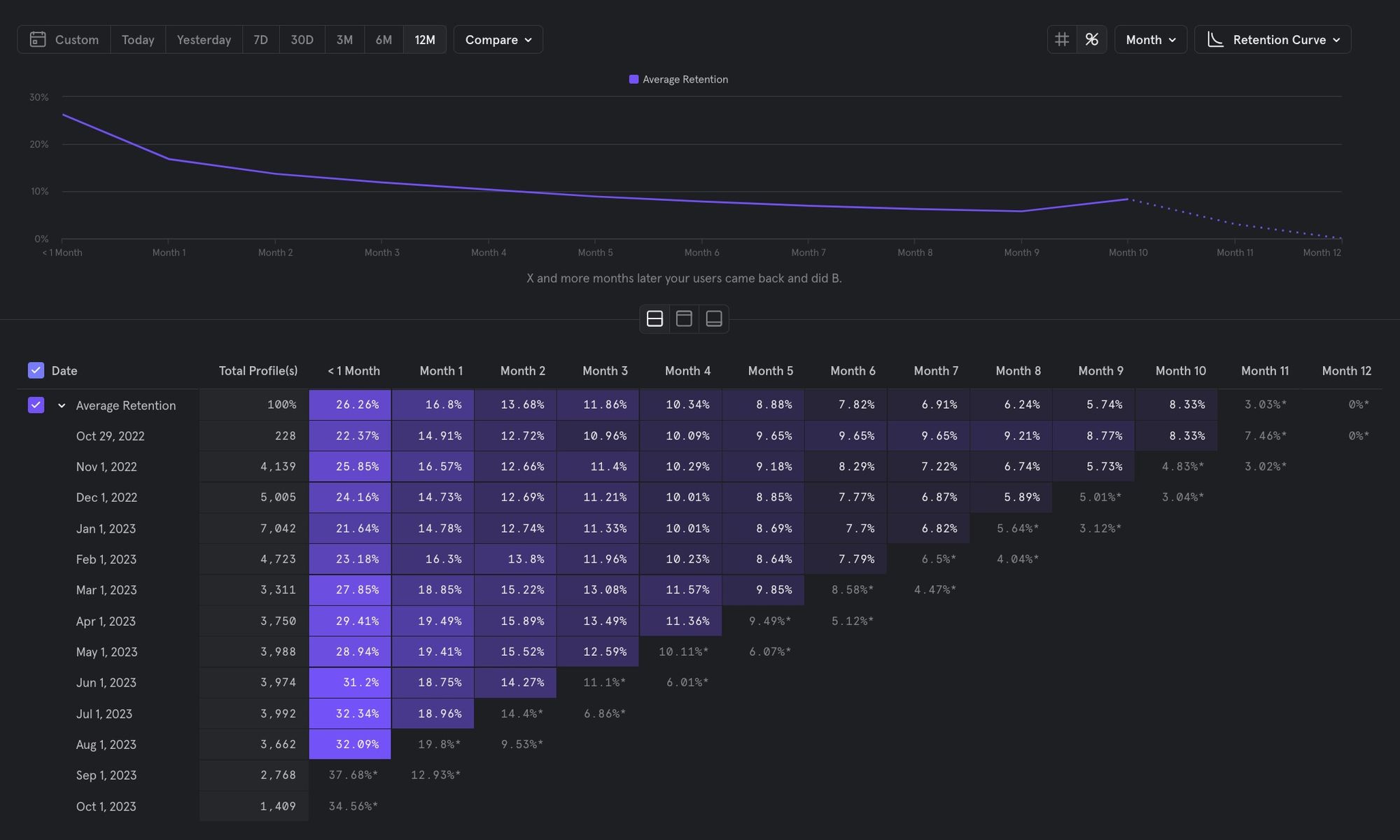Image resolution: width=1400 pixels, height=840 pixels.
Task: Disable the 12M time range selection
Action: (424, 39)
